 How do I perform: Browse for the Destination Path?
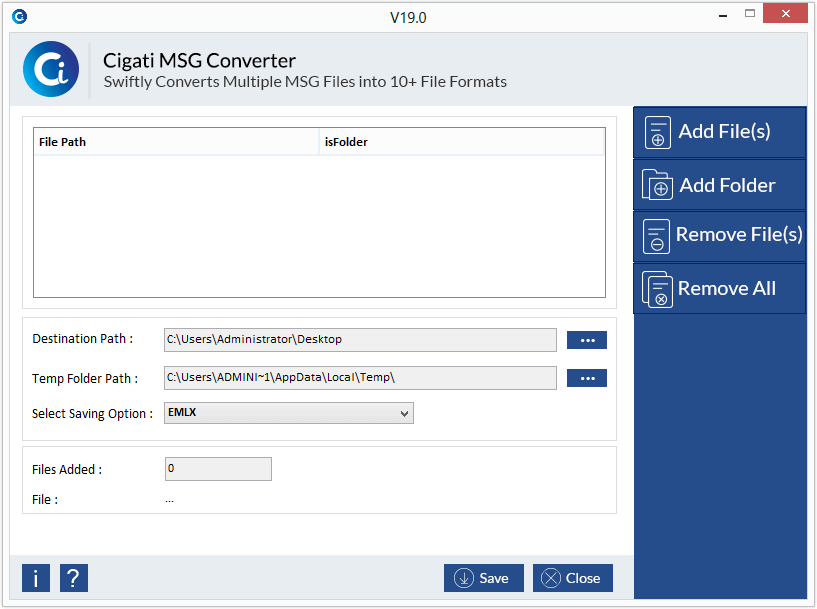click(x=587, y=340)
